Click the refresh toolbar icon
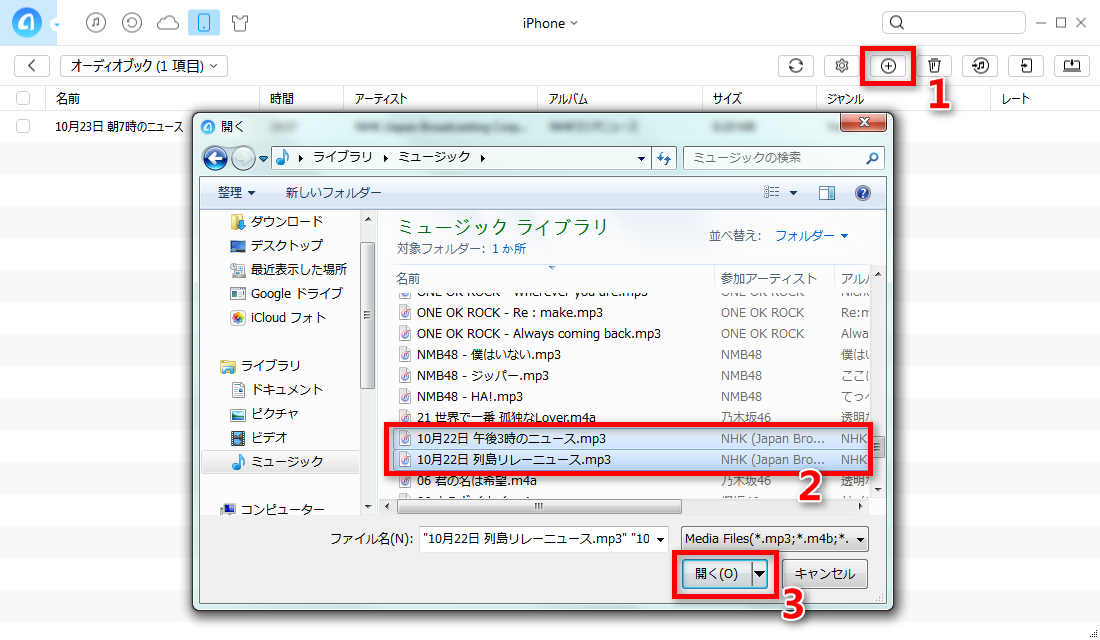The height and width of the screenshot is (640, 1100). pyautogui.click(x=796, y=66)
